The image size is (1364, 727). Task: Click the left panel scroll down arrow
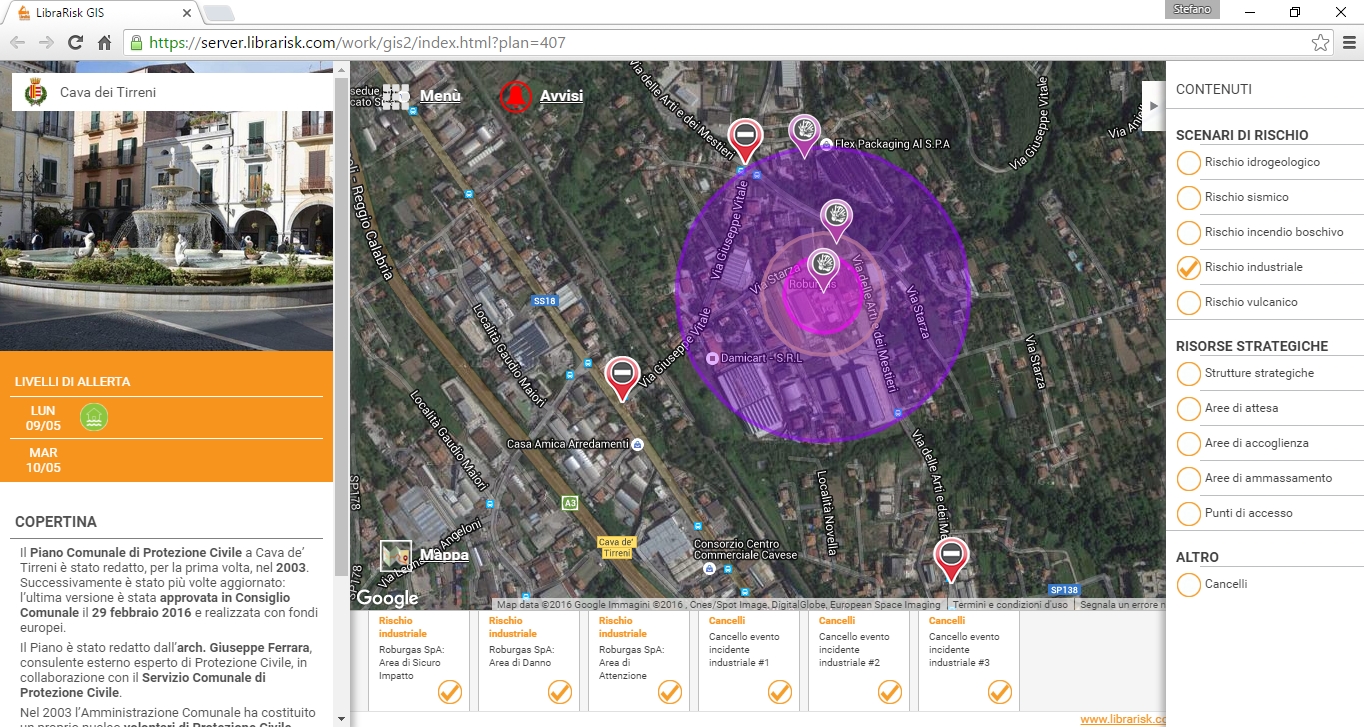342,718
